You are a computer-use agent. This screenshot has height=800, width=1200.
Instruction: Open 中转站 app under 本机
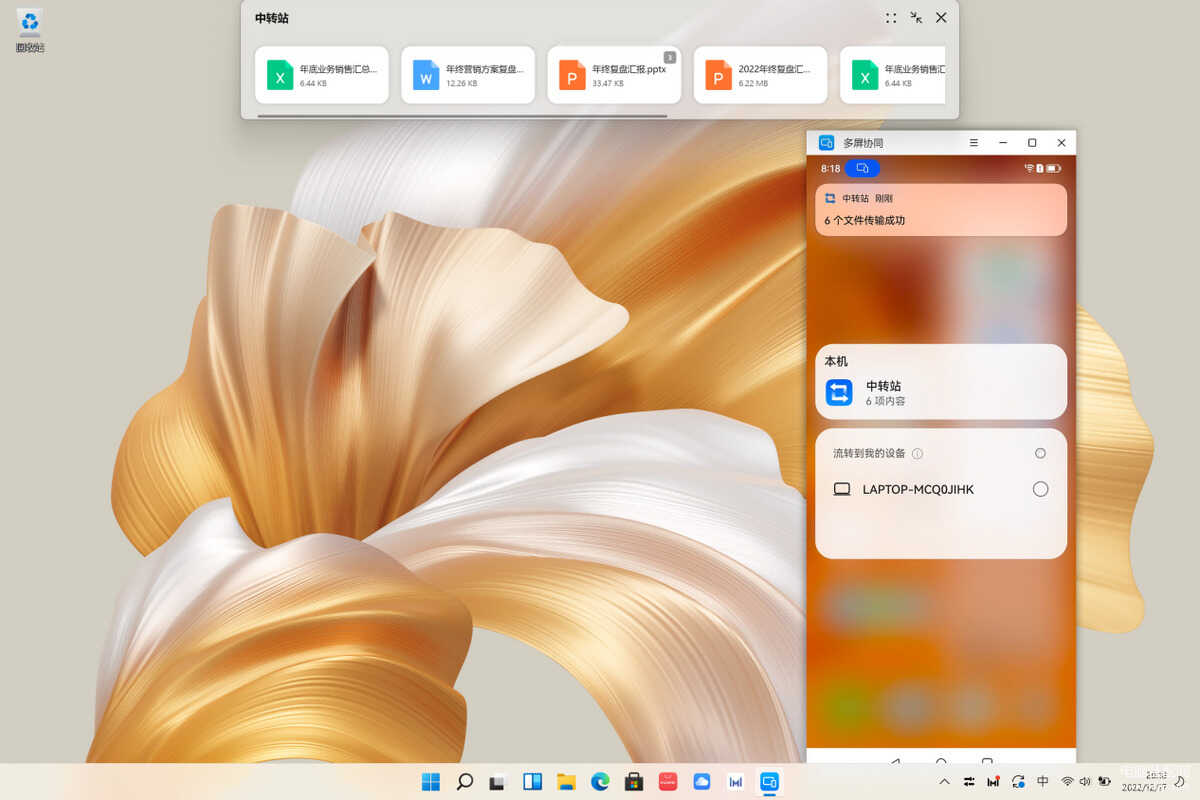[941, 392]
